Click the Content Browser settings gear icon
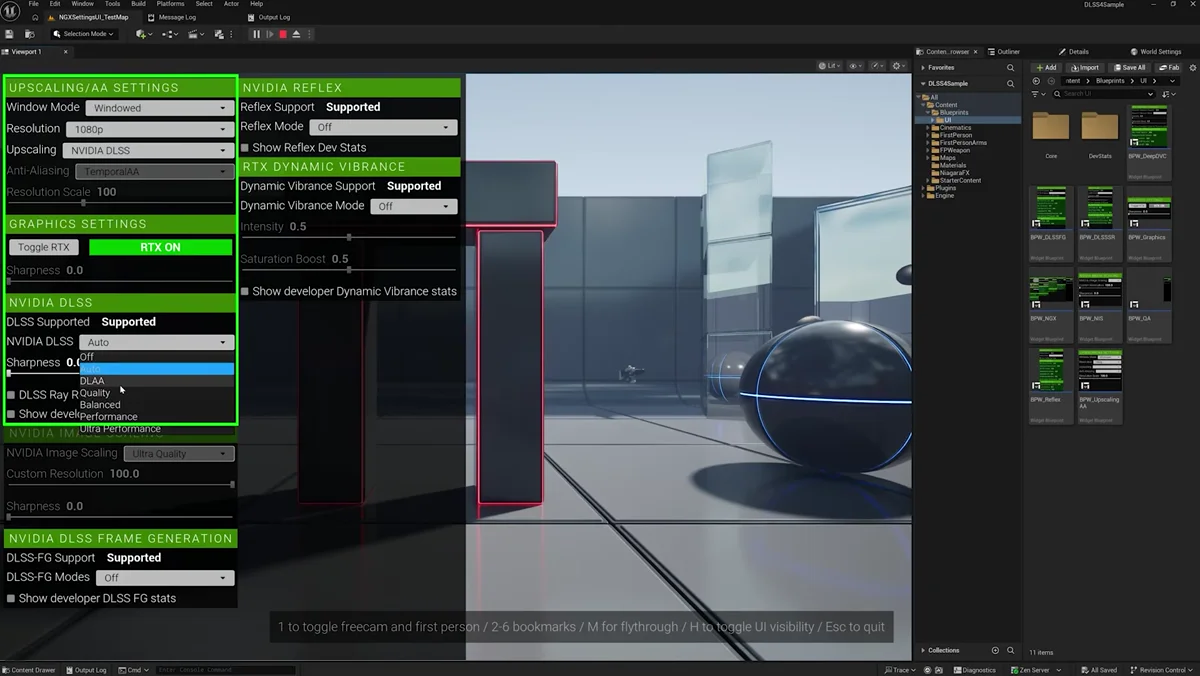The image size is (1200, 676). tap(1193, 68)
